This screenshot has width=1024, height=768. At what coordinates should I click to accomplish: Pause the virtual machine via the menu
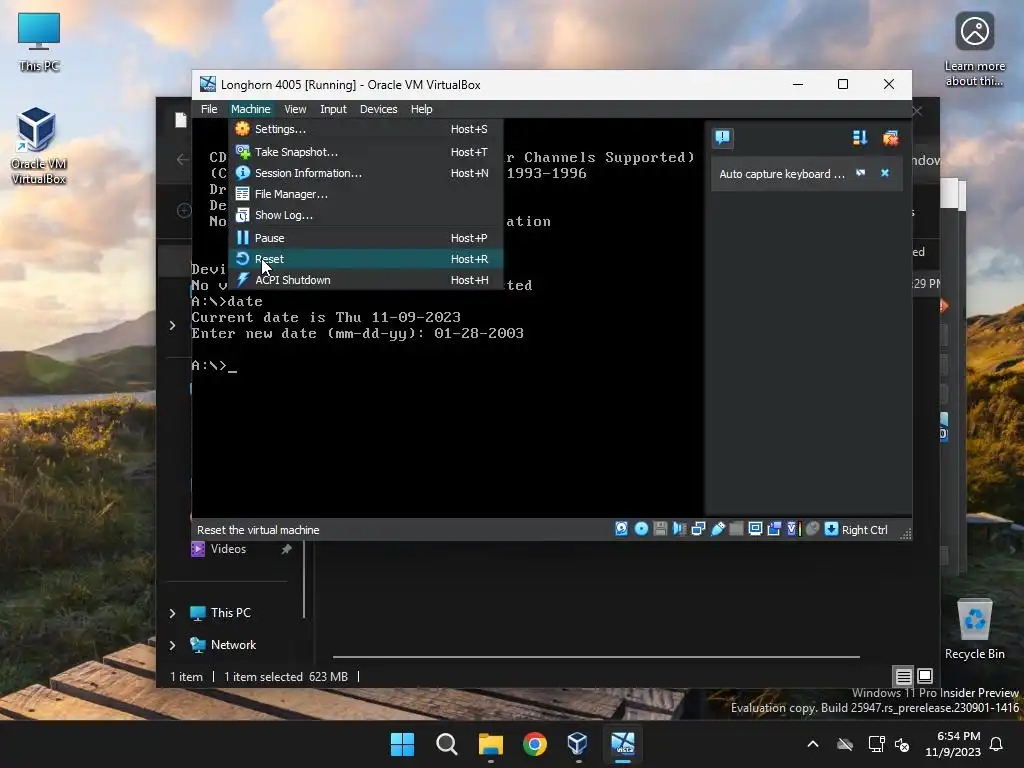366,238
